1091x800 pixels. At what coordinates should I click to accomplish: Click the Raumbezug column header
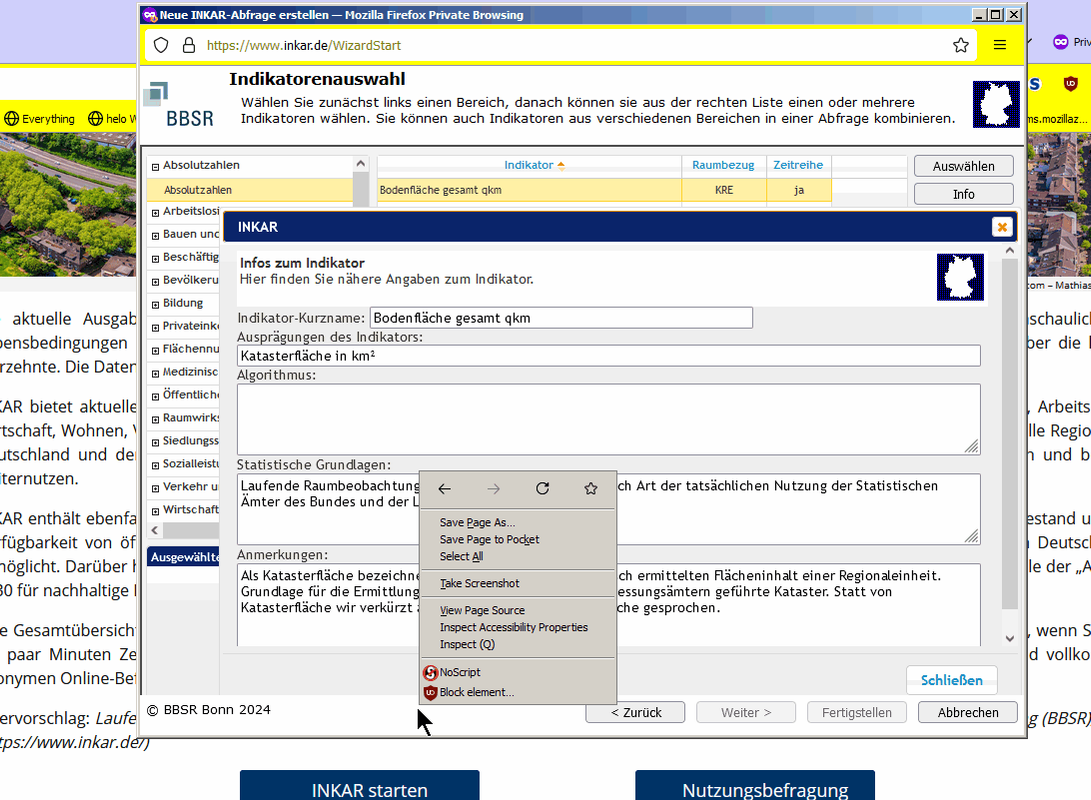point(723,165)
